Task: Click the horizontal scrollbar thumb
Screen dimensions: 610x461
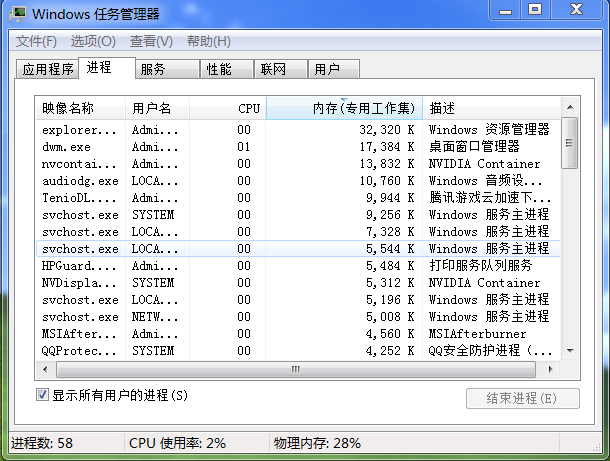Action: coord(296,369)
